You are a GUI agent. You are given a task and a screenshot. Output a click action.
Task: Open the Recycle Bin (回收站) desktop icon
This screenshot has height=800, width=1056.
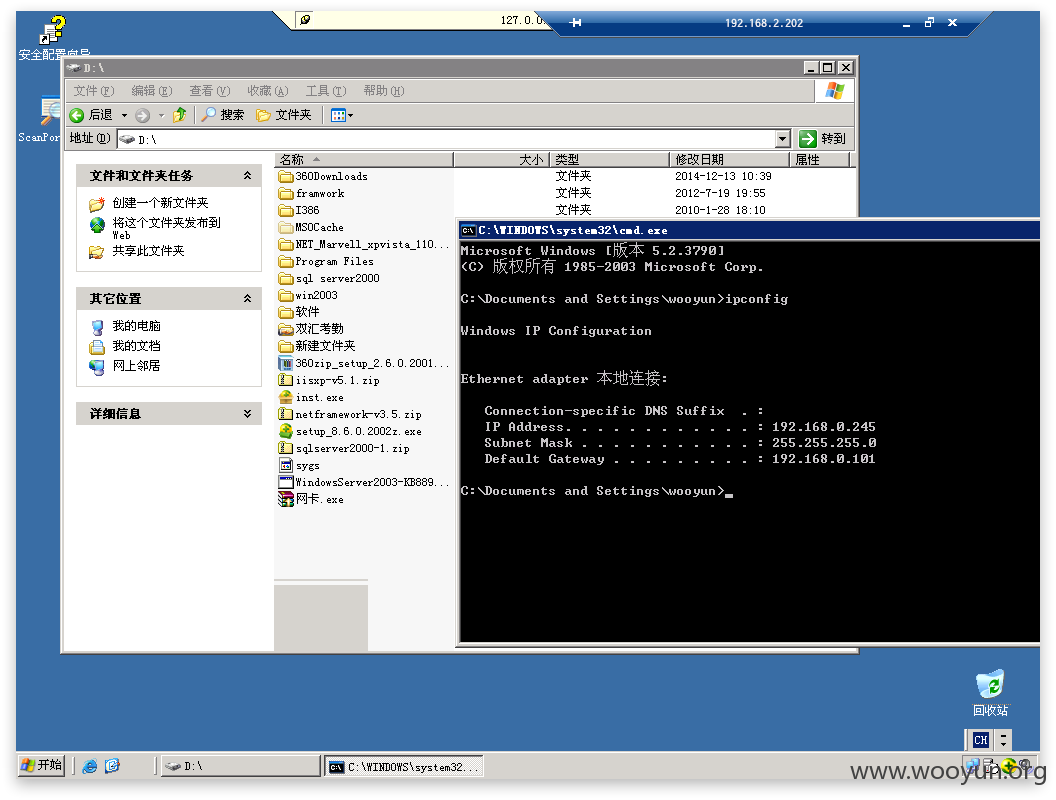(990, 693)
